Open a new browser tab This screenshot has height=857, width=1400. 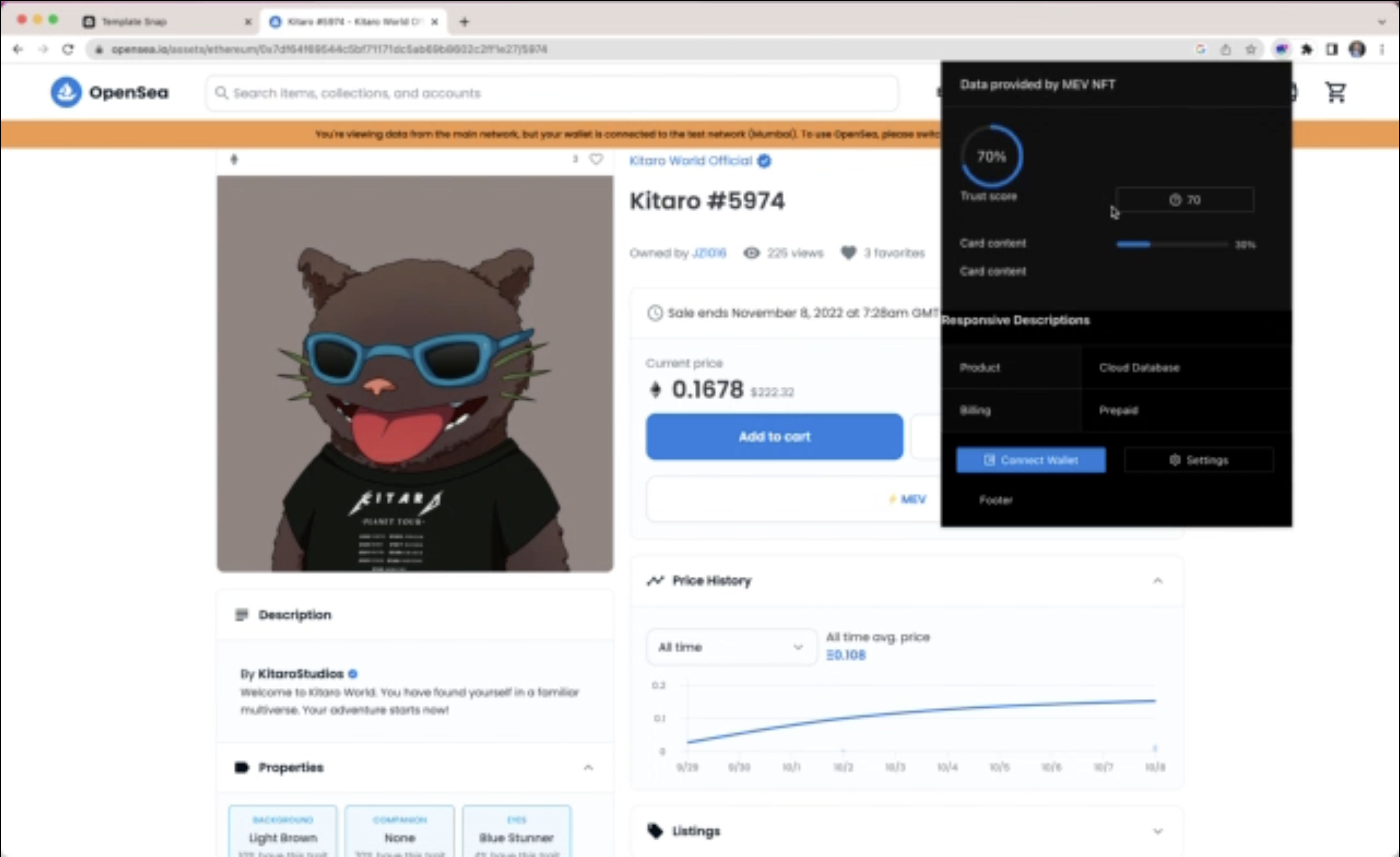point(465,22)
